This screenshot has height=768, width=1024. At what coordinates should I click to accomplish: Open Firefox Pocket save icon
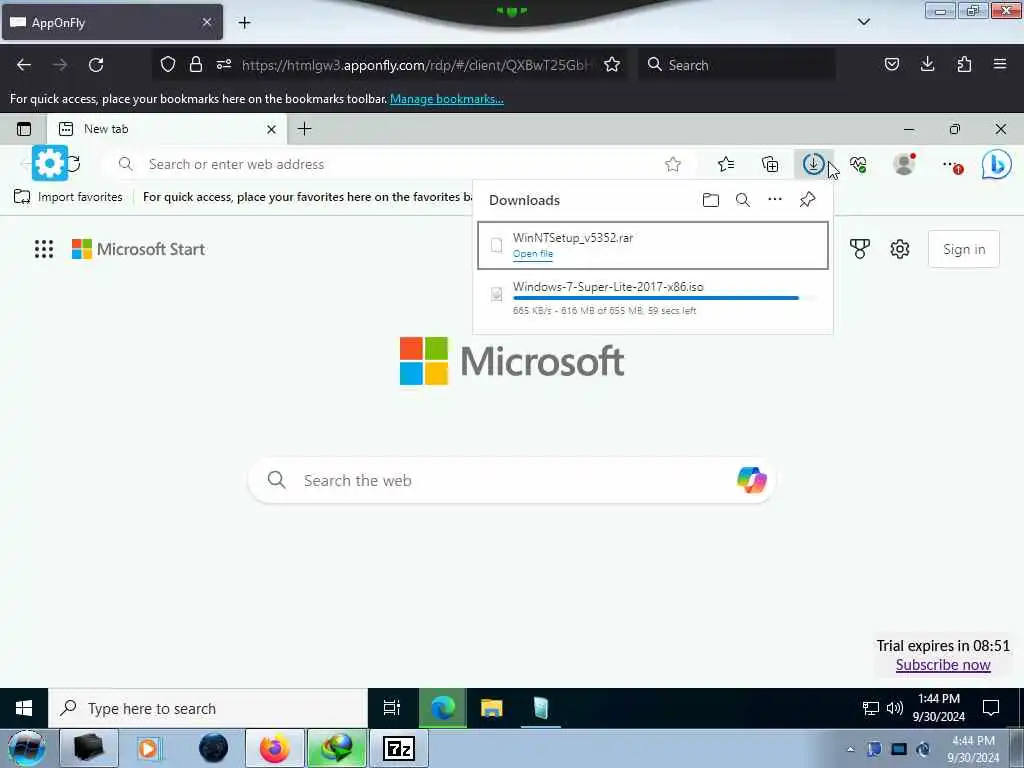click(891, 64)
